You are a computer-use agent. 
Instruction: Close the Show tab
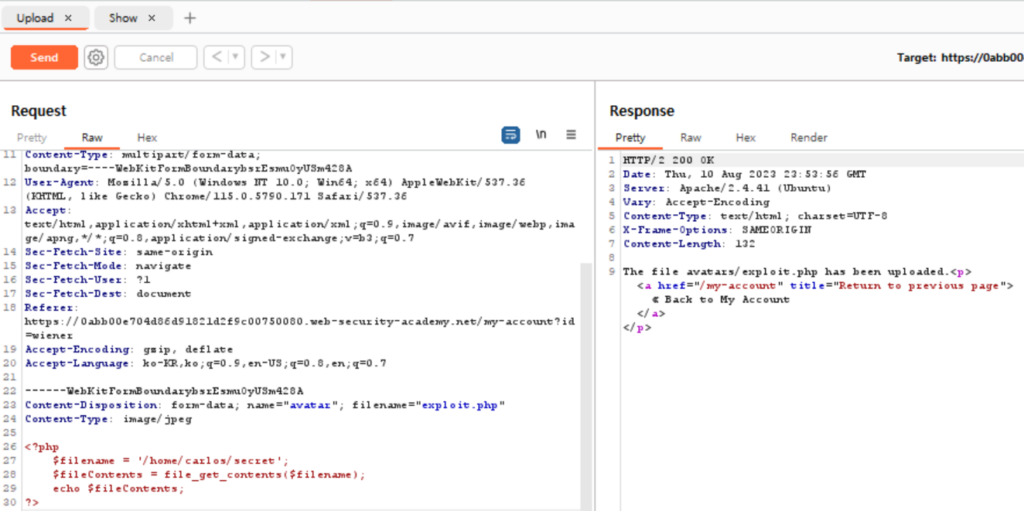tap(152, 18)
